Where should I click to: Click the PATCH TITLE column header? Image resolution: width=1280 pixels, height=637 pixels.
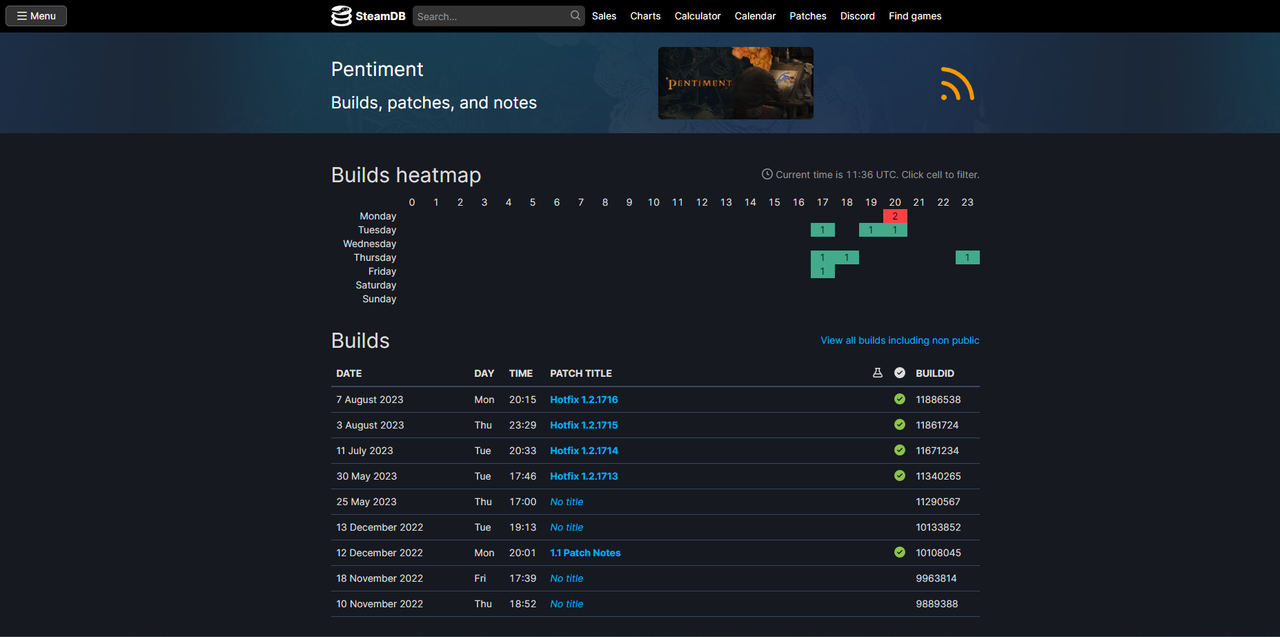point(581,373)
